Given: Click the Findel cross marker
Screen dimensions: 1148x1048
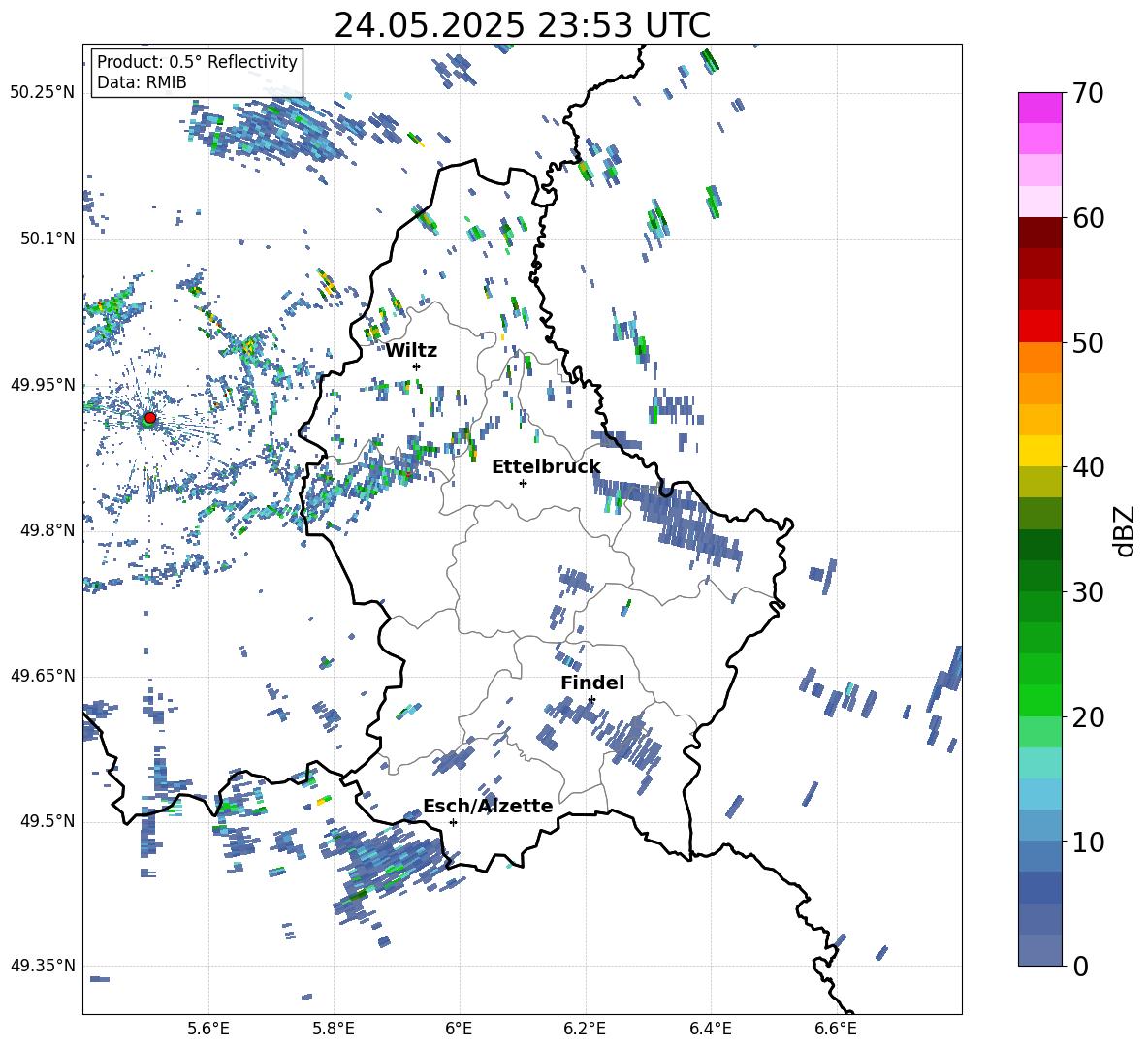Looking at the screenshot, I should click(591, 700).
